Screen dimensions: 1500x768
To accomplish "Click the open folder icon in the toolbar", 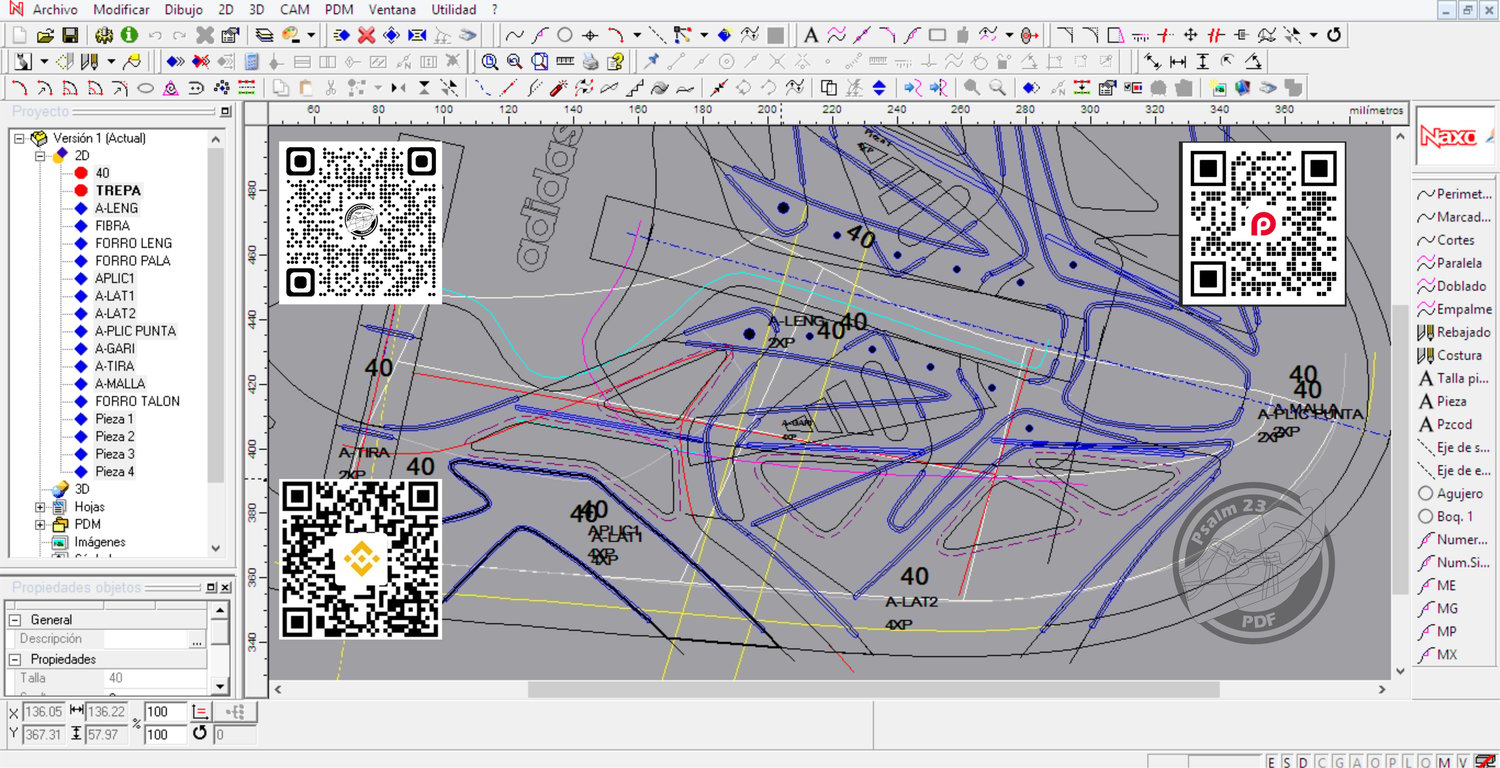I will click(x=45, y=35).
